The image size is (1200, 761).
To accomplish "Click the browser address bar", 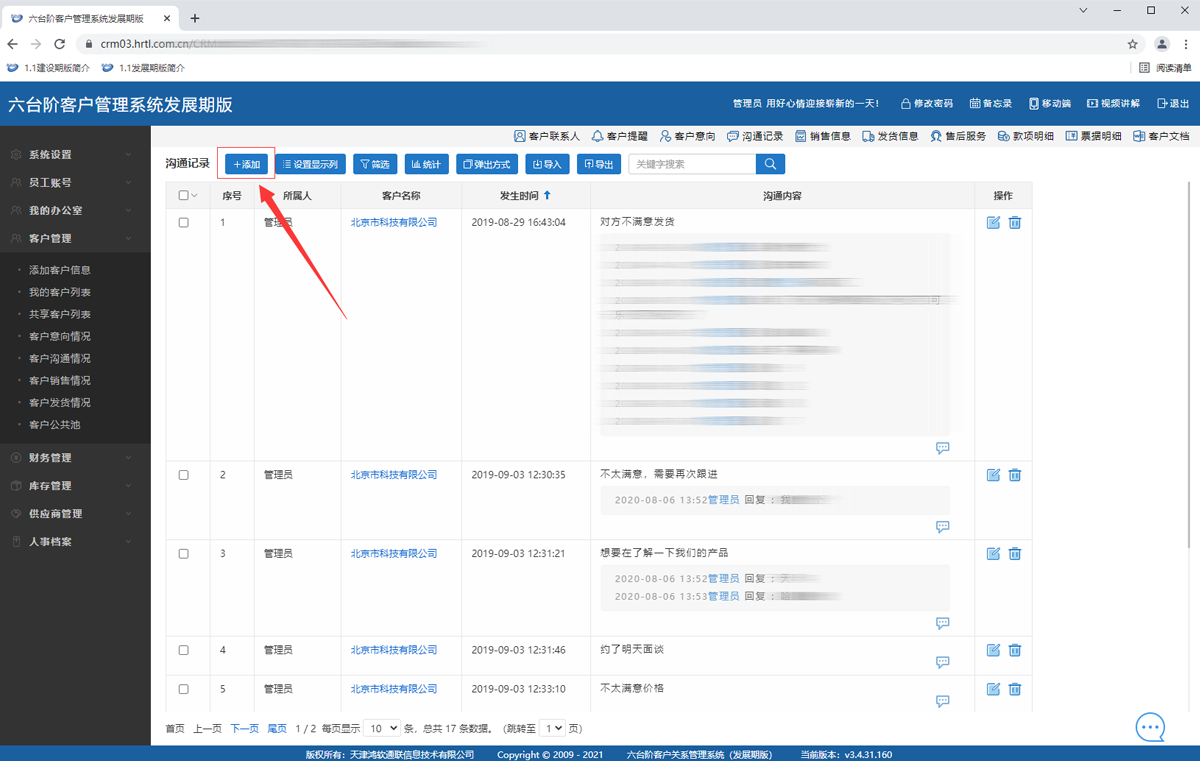I will click(x=600, y=44).
